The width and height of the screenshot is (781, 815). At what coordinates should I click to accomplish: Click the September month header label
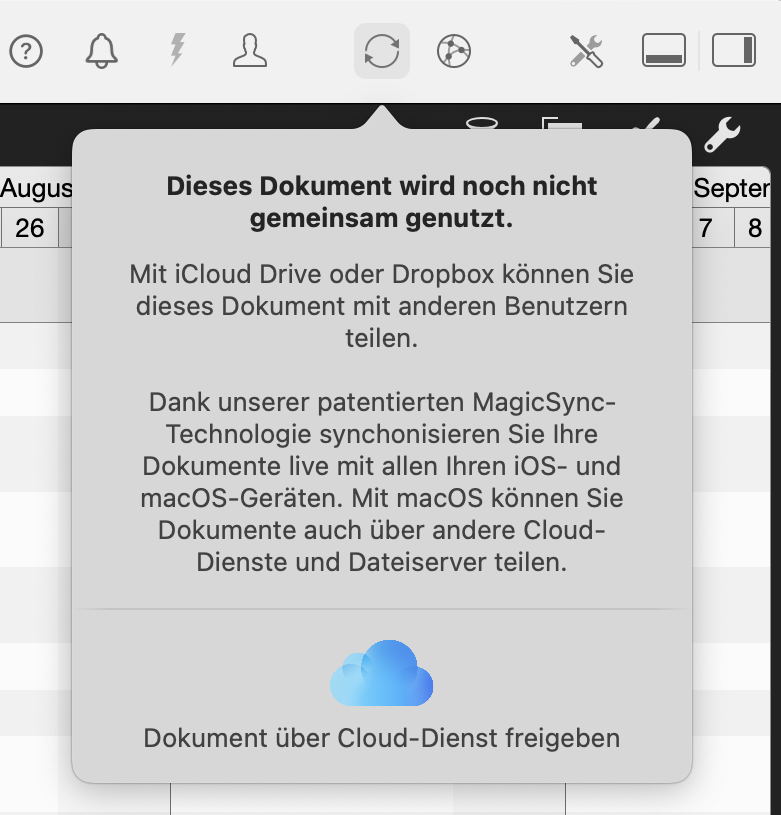tap(732, 188)
